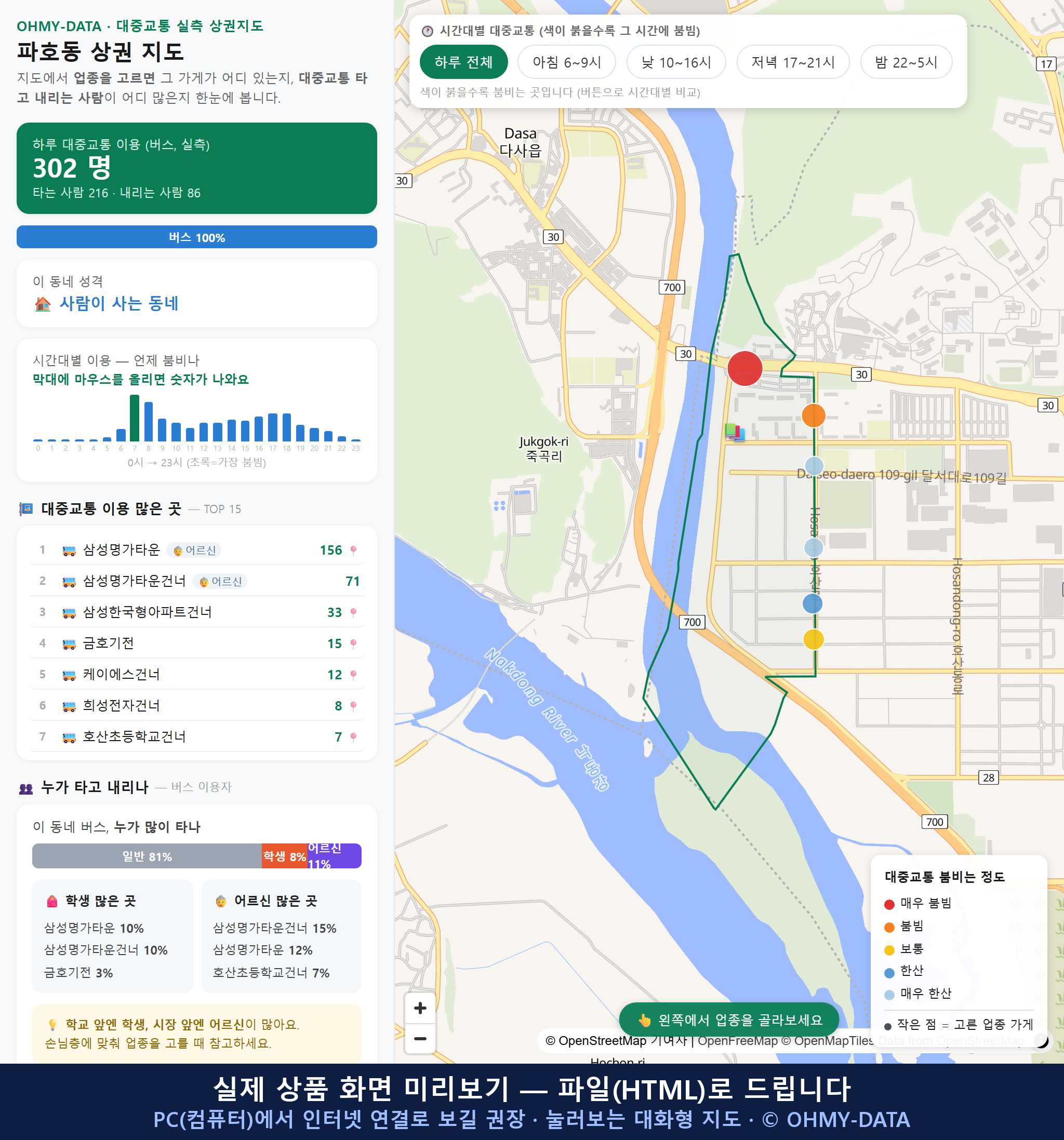Click the house icon beside 사람이 사는 동네
This screenshot has height=1140, width=1064.
tap(43, 304)
